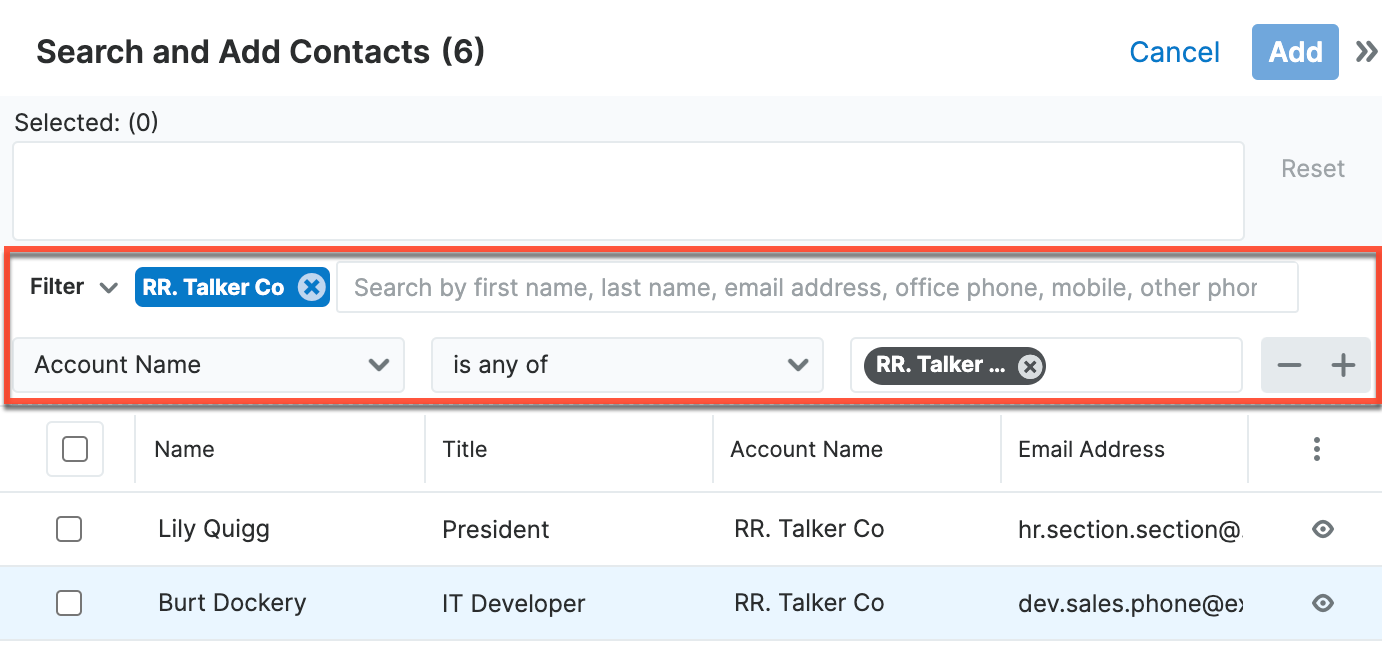Show details for Lily Quigg via eye icon

tap(1322, 529)
